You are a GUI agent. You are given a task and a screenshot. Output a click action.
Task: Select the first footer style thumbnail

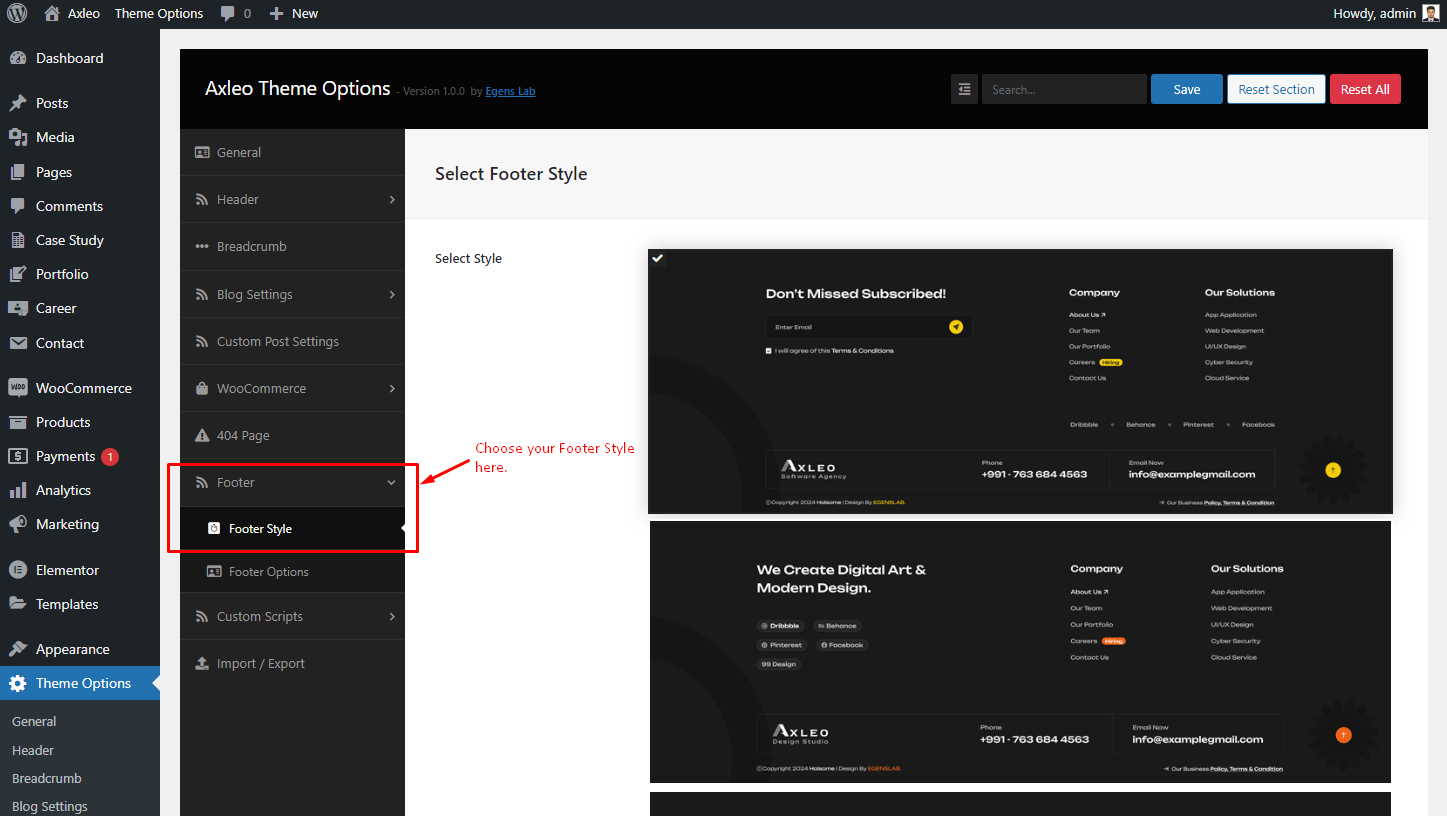coord(1020,381)
